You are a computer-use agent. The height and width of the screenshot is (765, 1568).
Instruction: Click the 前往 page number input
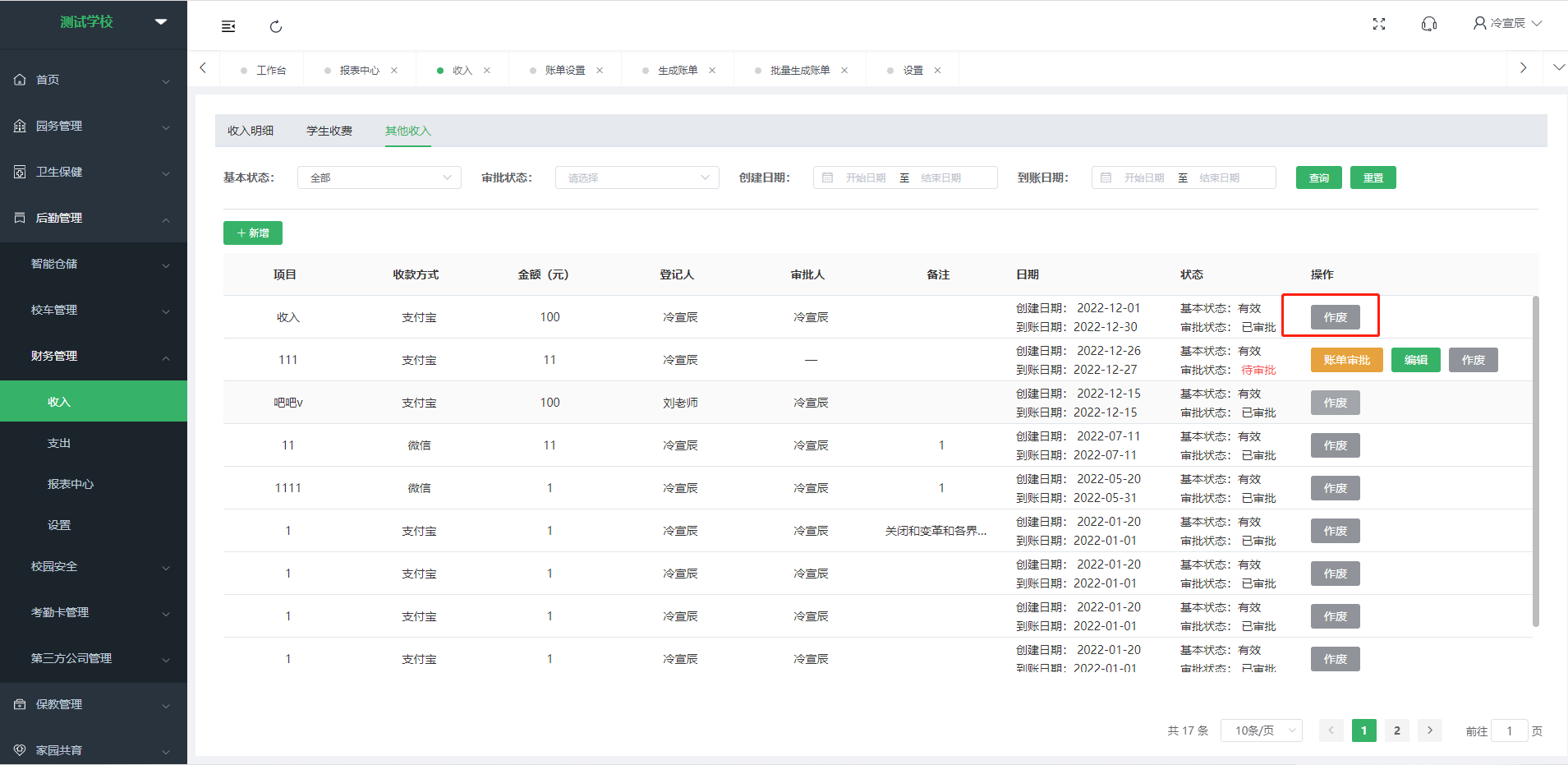click(1510, 730)
